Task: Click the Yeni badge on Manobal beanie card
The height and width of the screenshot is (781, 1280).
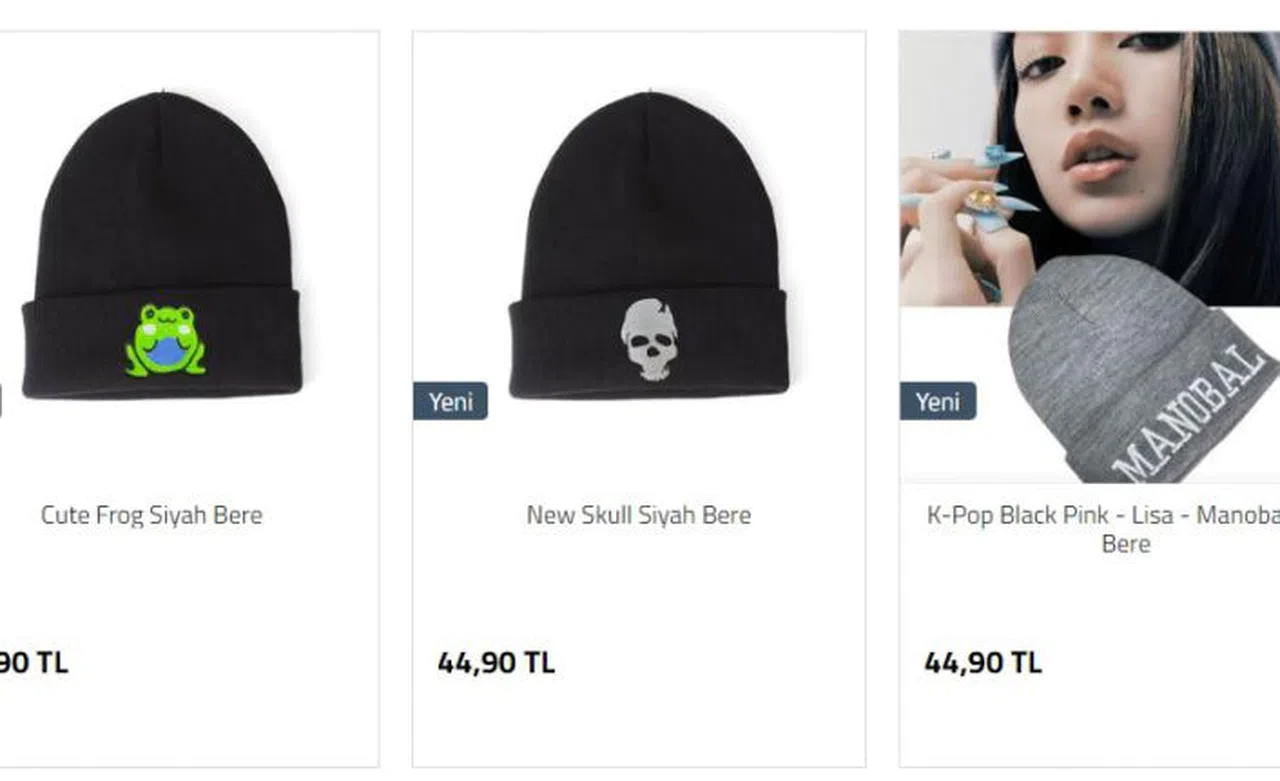Action: coord(938,401)
